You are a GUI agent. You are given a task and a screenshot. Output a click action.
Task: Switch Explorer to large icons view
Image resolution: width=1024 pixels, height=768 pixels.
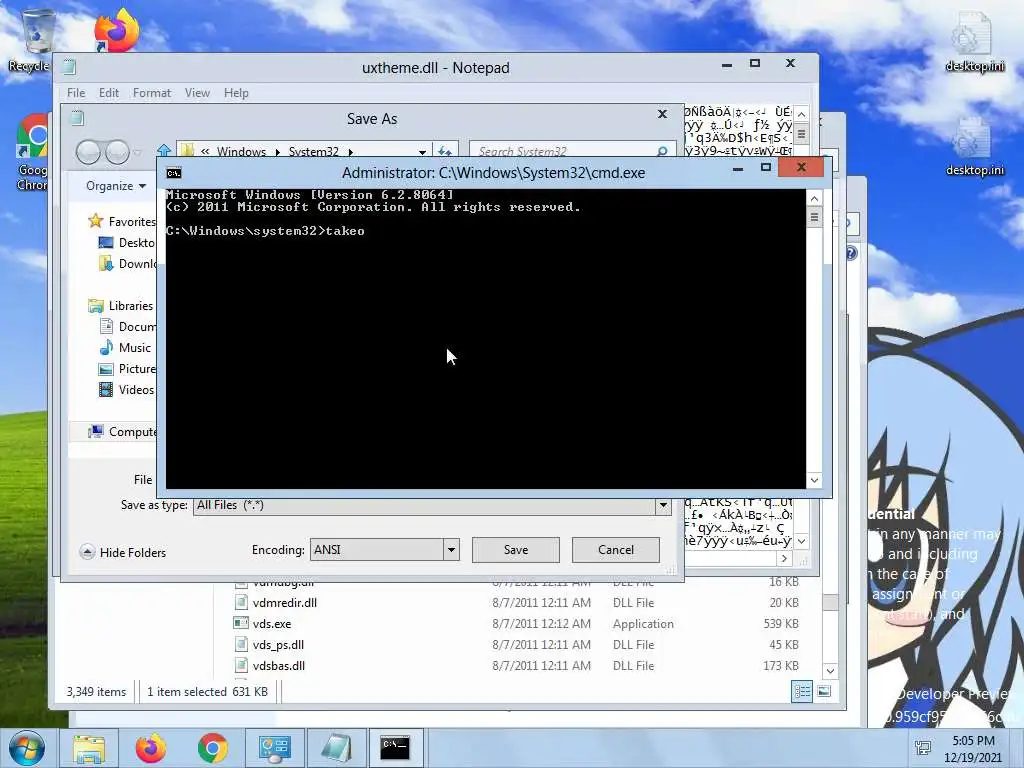pos(824,692)
